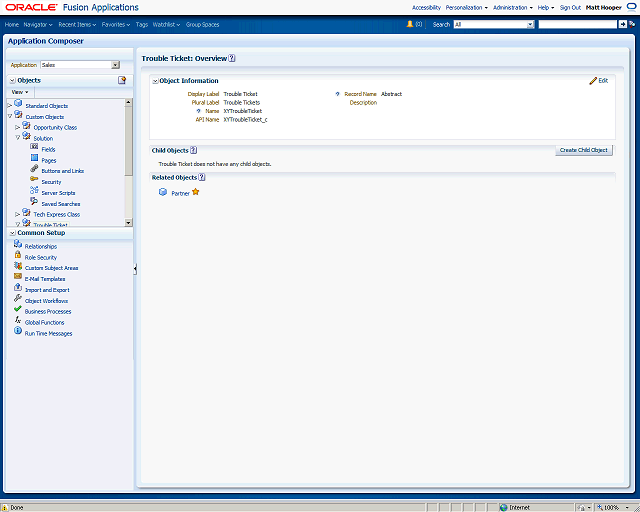Click the Tech Express Class object icon
This screenshot has height=512, width=640.
pyautogui.click(x=27, y=212)
